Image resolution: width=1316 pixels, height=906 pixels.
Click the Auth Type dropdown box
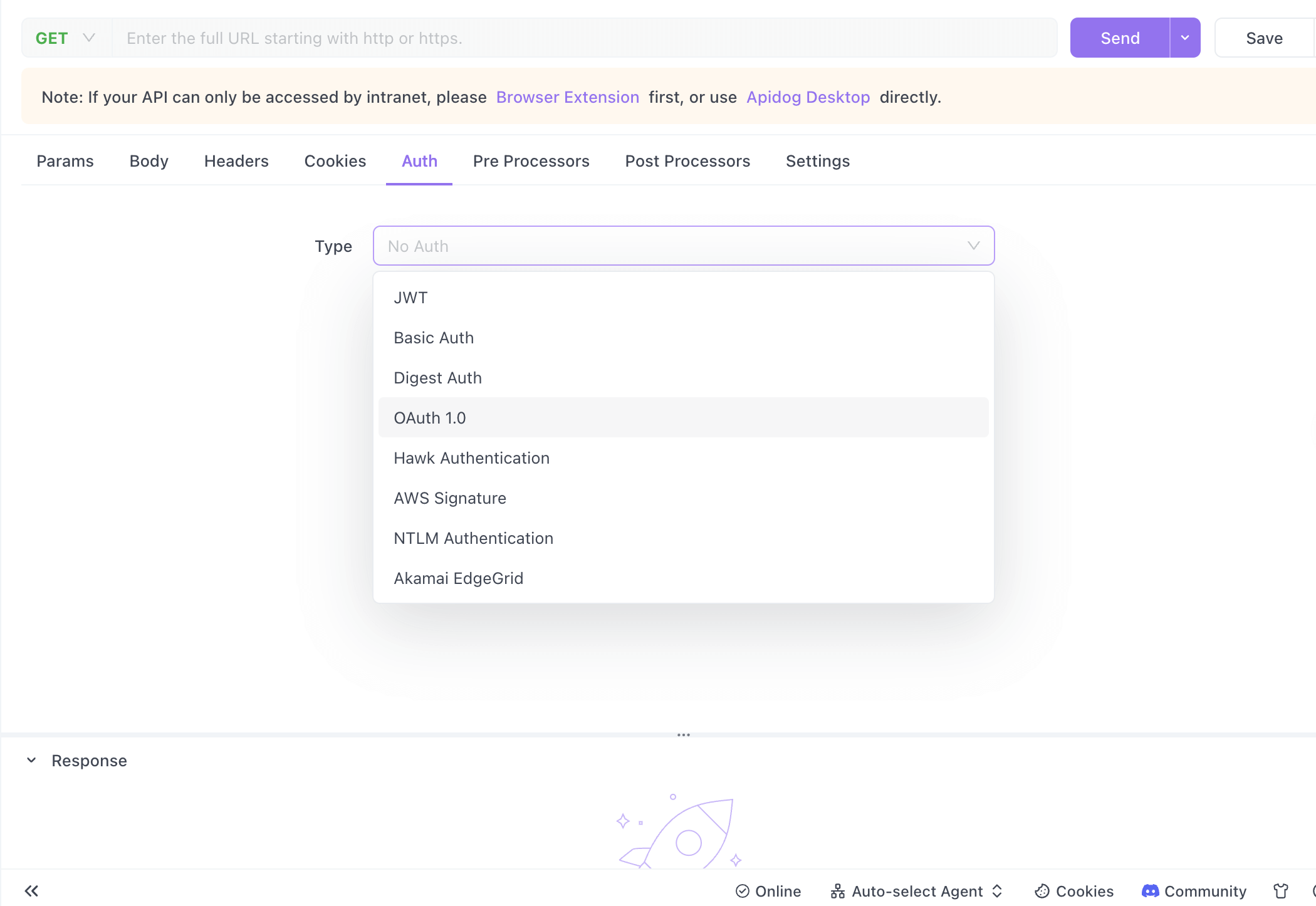[683, 246]
